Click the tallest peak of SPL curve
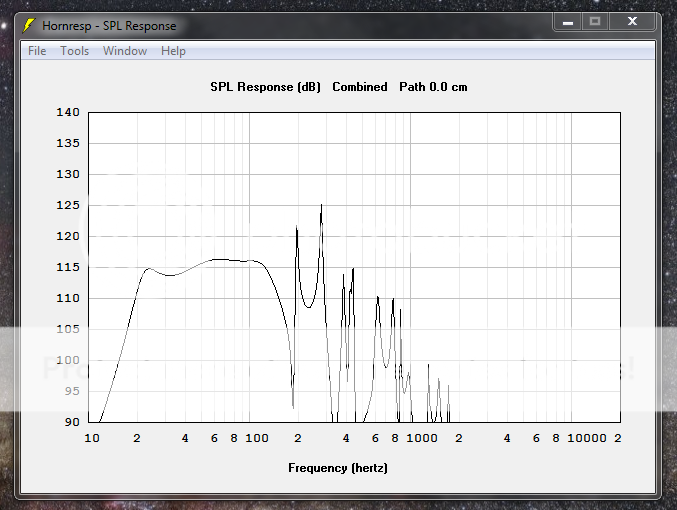 pyautogui.click(x=321, y=206)
